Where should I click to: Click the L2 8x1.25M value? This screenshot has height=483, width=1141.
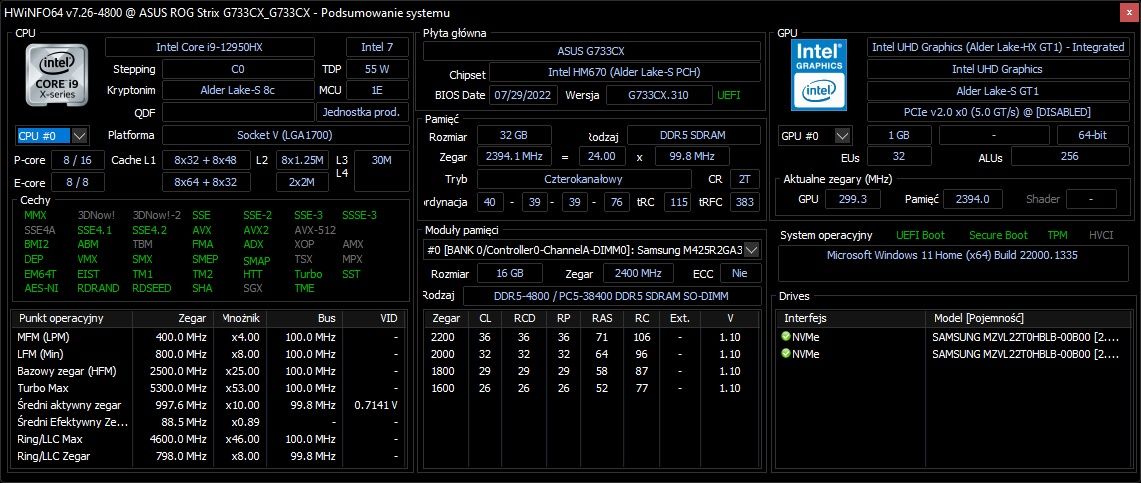(303, 160)
